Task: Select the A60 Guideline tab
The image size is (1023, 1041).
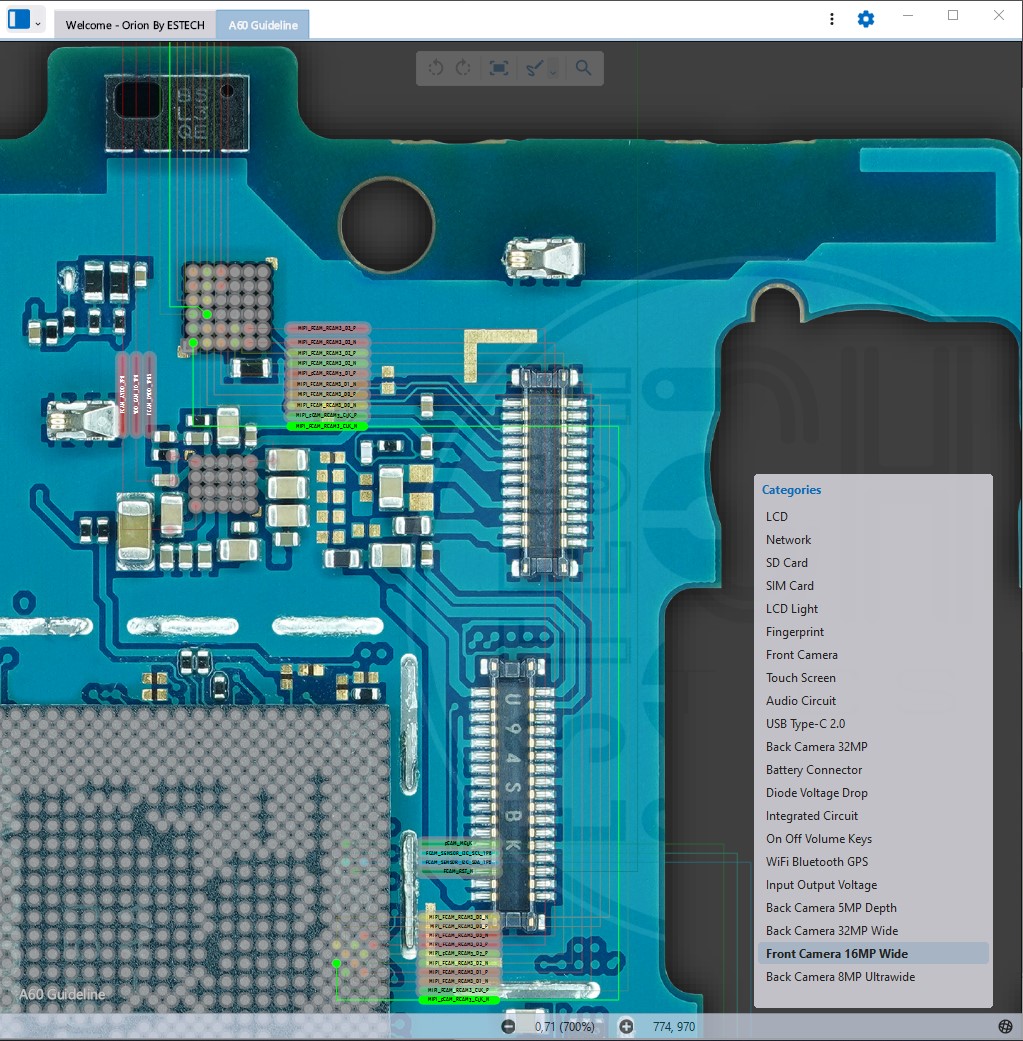Action: [x=263, y=25]
